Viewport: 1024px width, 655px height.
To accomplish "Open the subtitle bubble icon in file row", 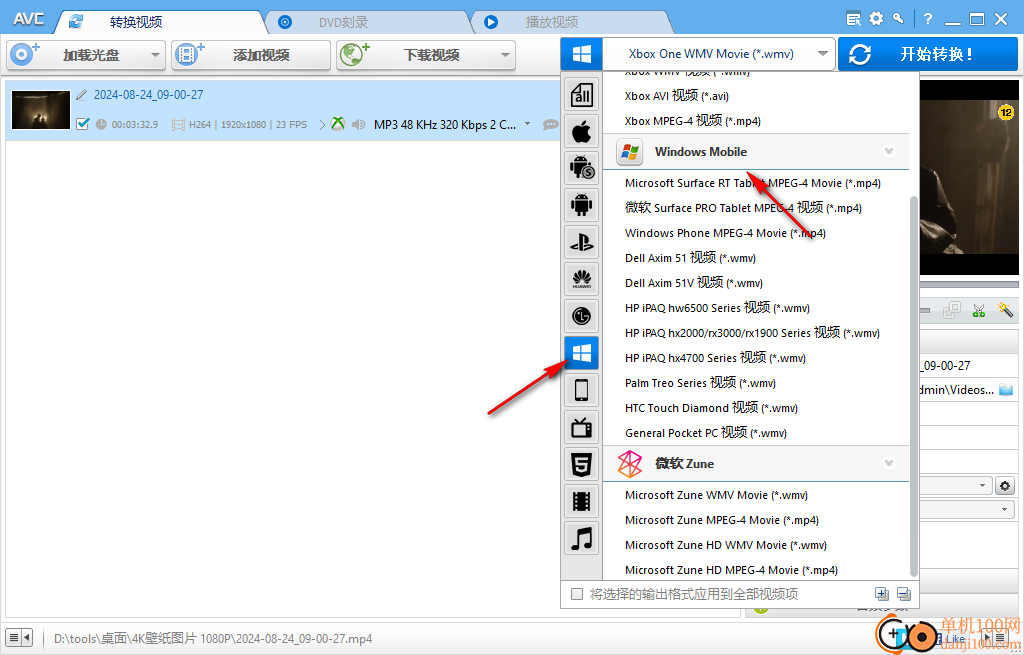I will pyautogui.click(x=551, y=124).
